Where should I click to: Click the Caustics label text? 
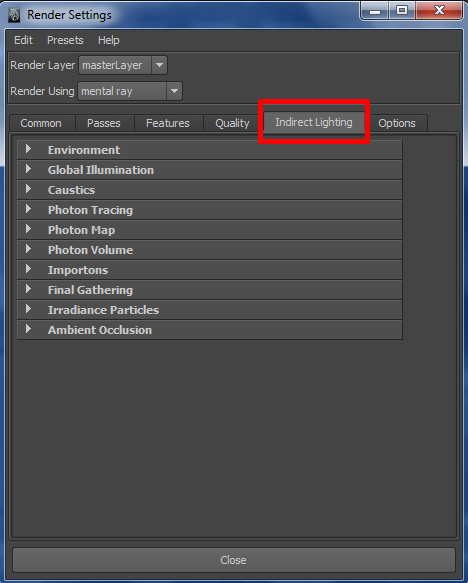click(x=71, y=190)
